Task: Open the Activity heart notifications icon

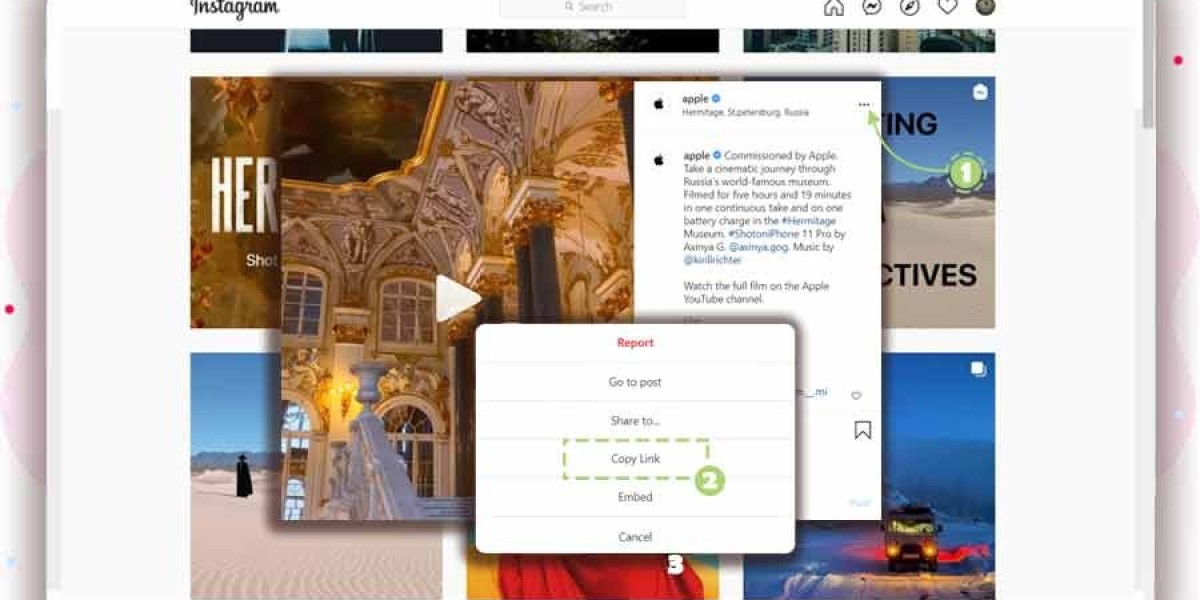Action: point(946,7)
